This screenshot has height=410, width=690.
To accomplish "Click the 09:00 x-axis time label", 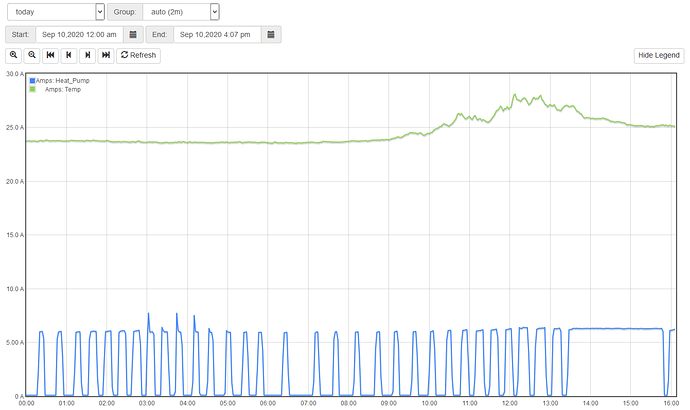I will coord(389,403).
